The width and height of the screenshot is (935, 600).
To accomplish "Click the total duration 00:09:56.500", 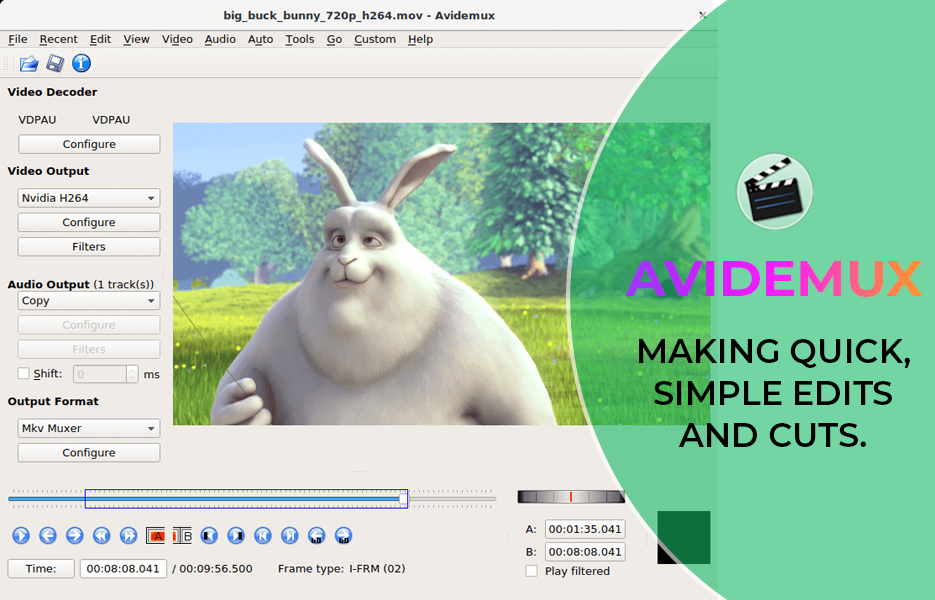I will (x=216, y=569).
